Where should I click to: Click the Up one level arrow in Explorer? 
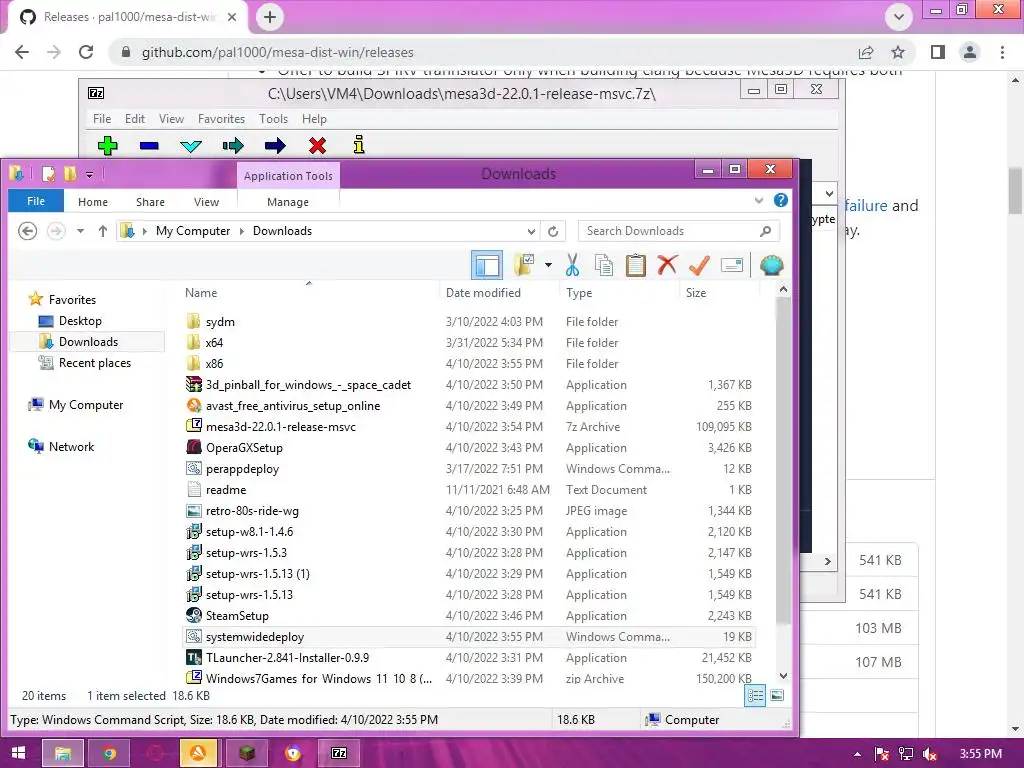[x=103, y=231]
